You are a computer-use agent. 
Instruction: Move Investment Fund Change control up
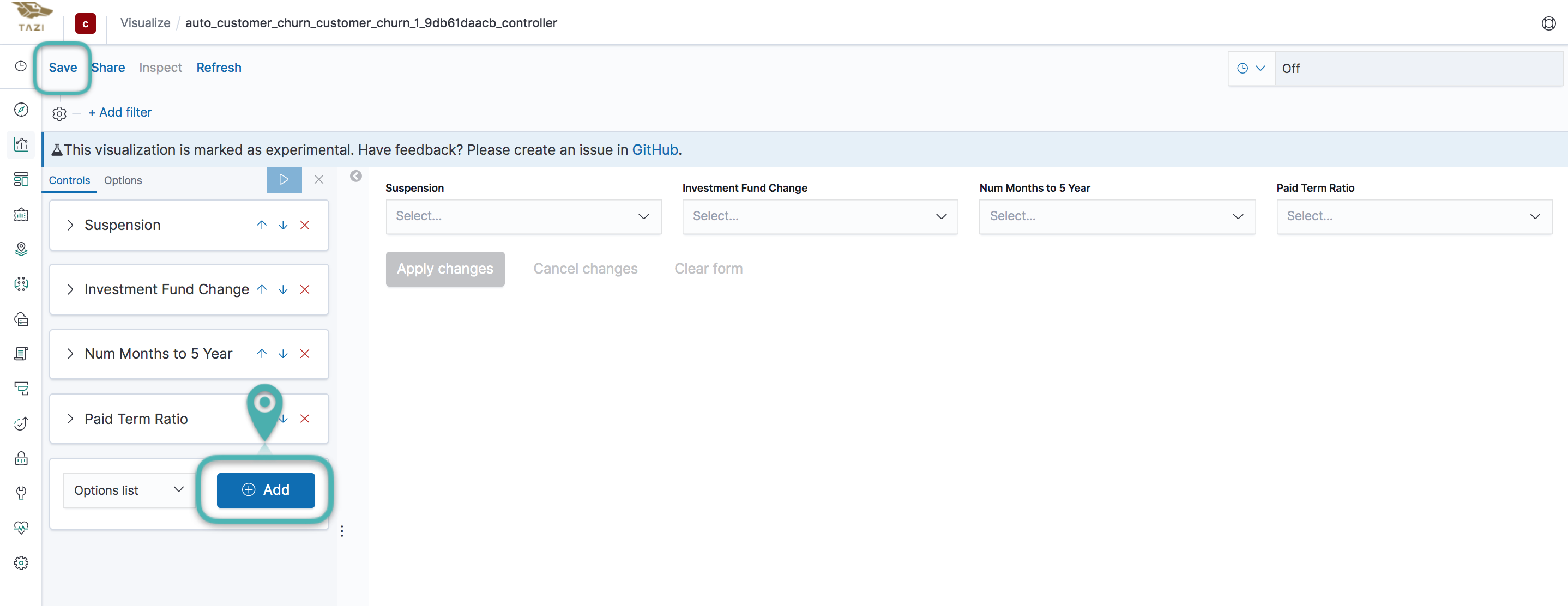click(262, 289)
